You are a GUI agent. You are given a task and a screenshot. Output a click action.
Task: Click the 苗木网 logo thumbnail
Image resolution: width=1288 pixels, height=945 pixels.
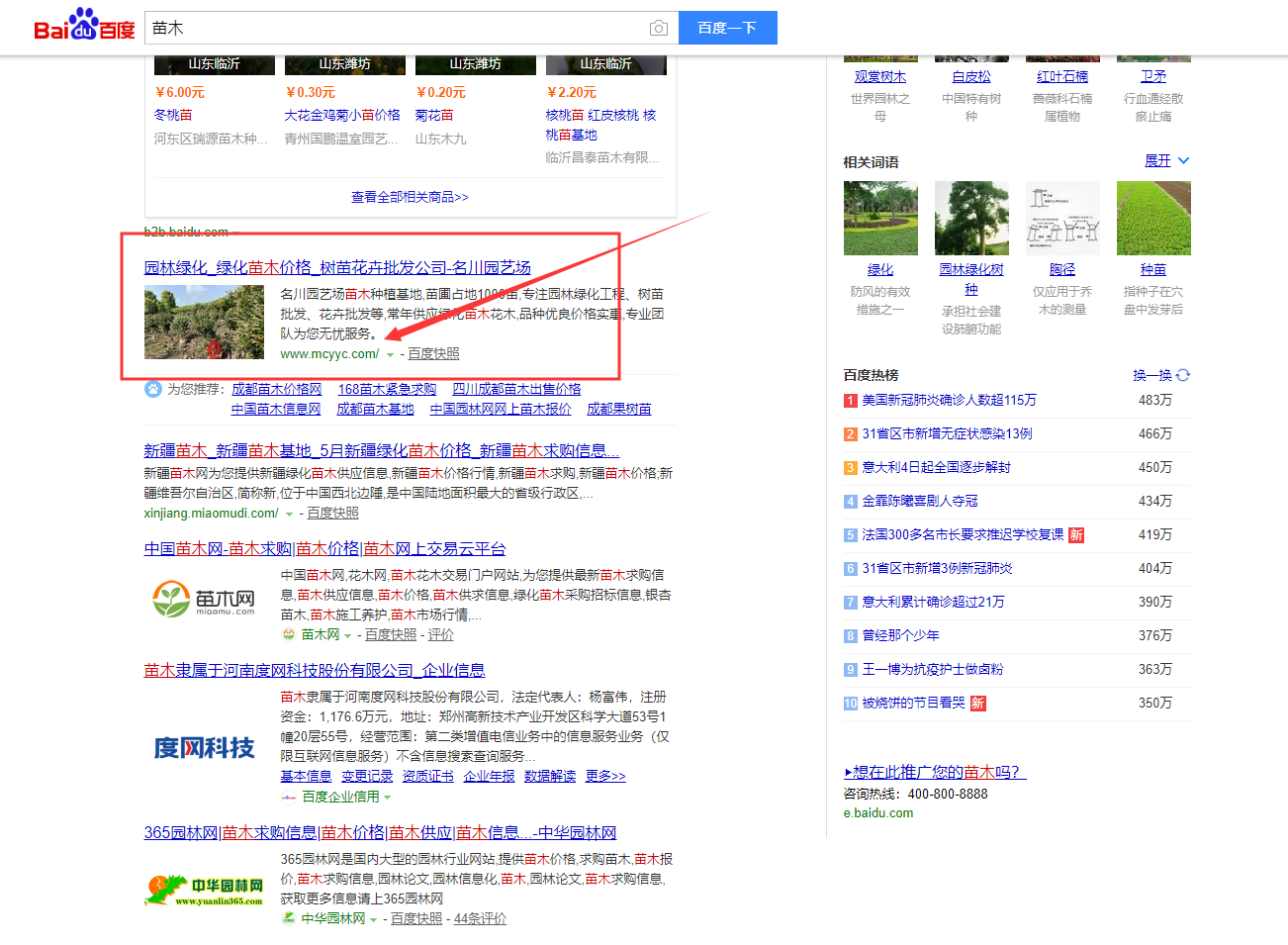[204, 599]
